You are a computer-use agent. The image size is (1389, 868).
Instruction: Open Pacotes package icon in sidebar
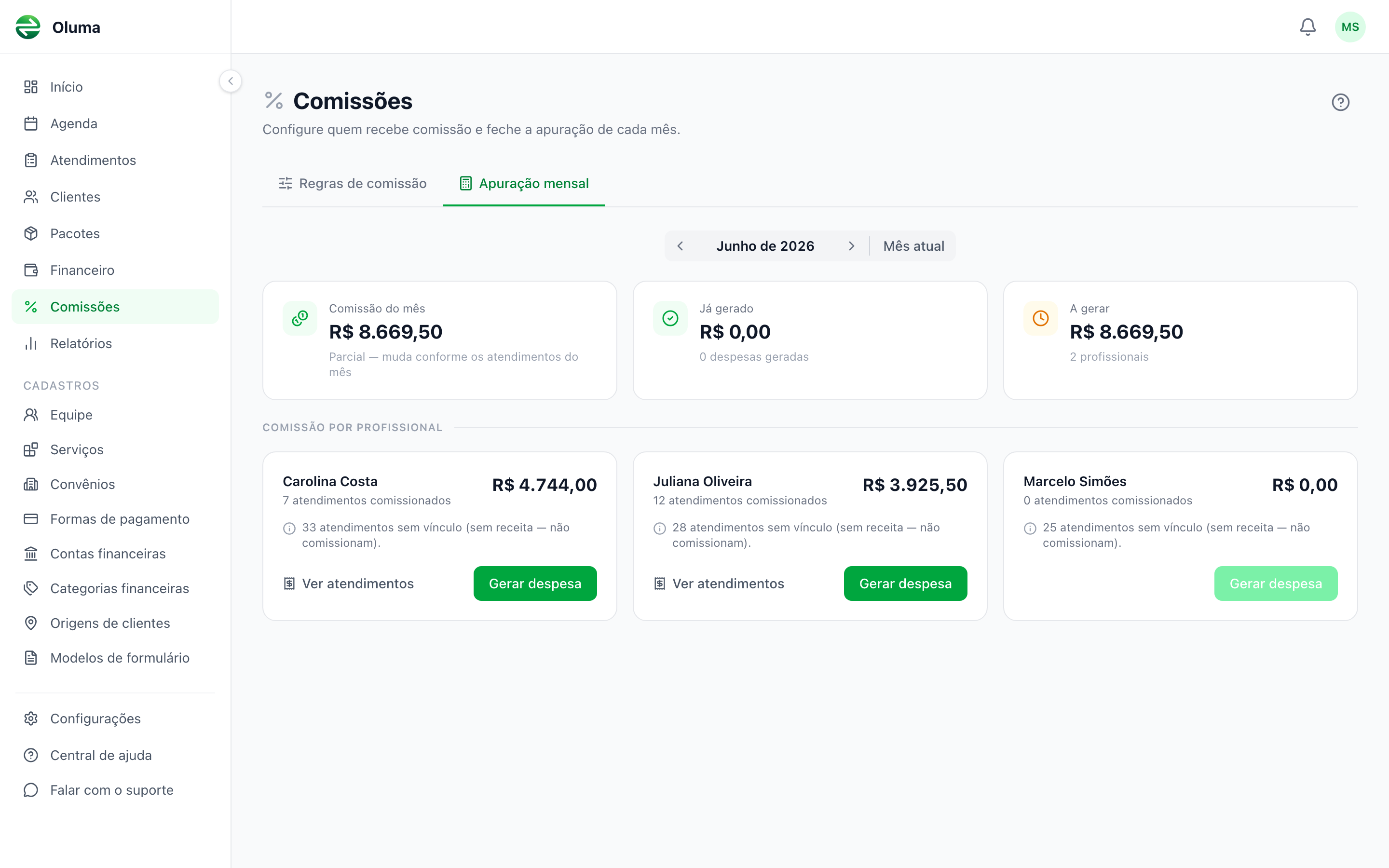[x=31, y=234]
